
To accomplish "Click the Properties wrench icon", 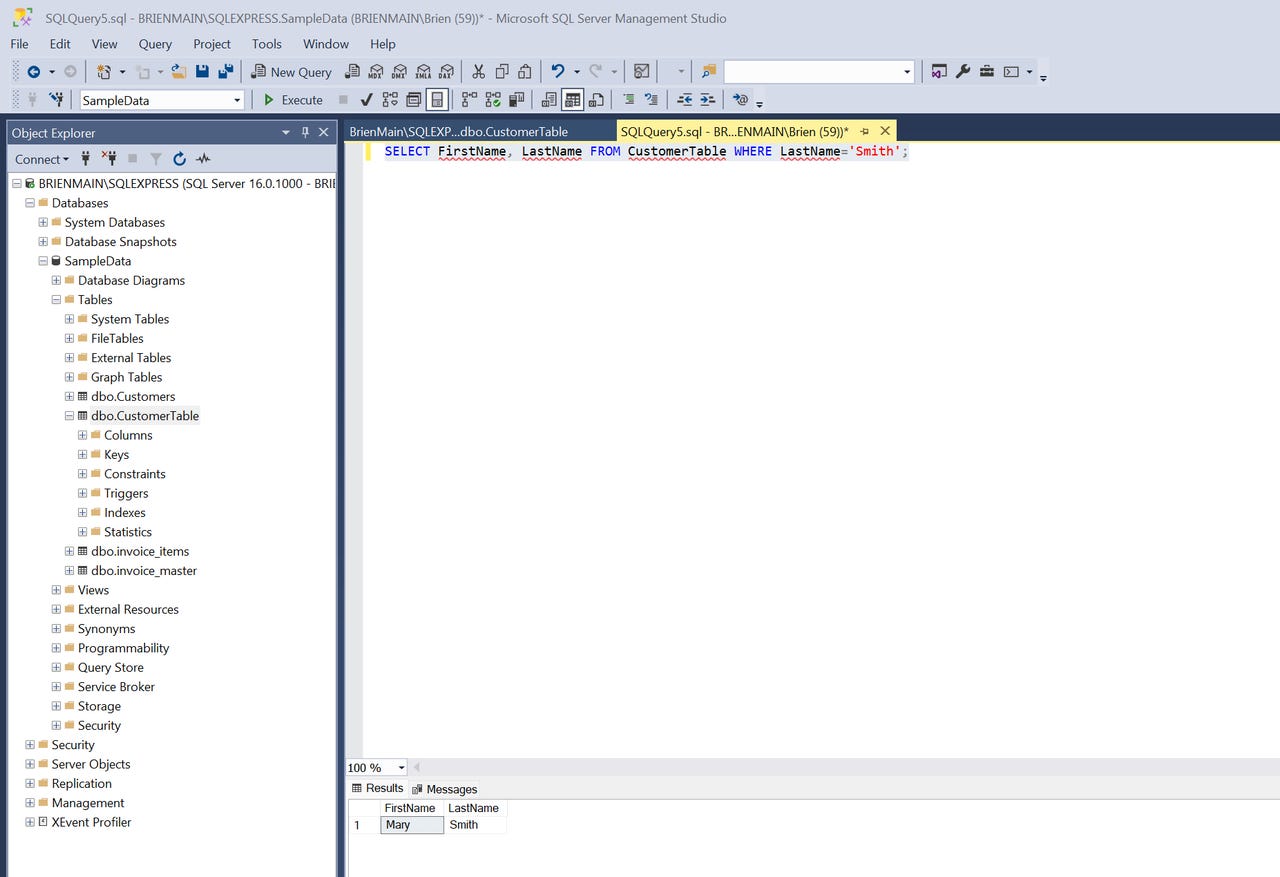I will point(963,72).
